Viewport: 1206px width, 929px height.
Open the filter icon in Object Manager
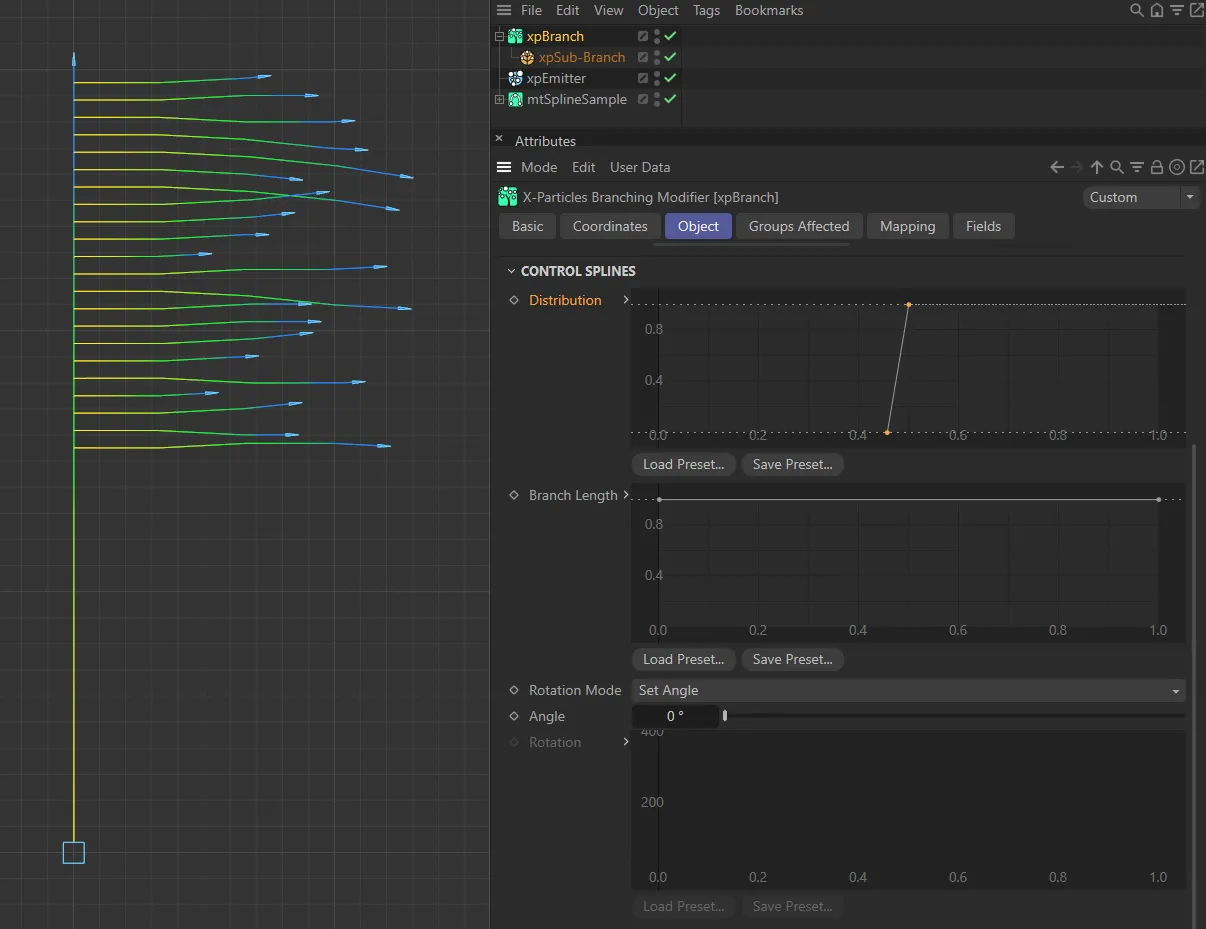tap(1176, 10)
